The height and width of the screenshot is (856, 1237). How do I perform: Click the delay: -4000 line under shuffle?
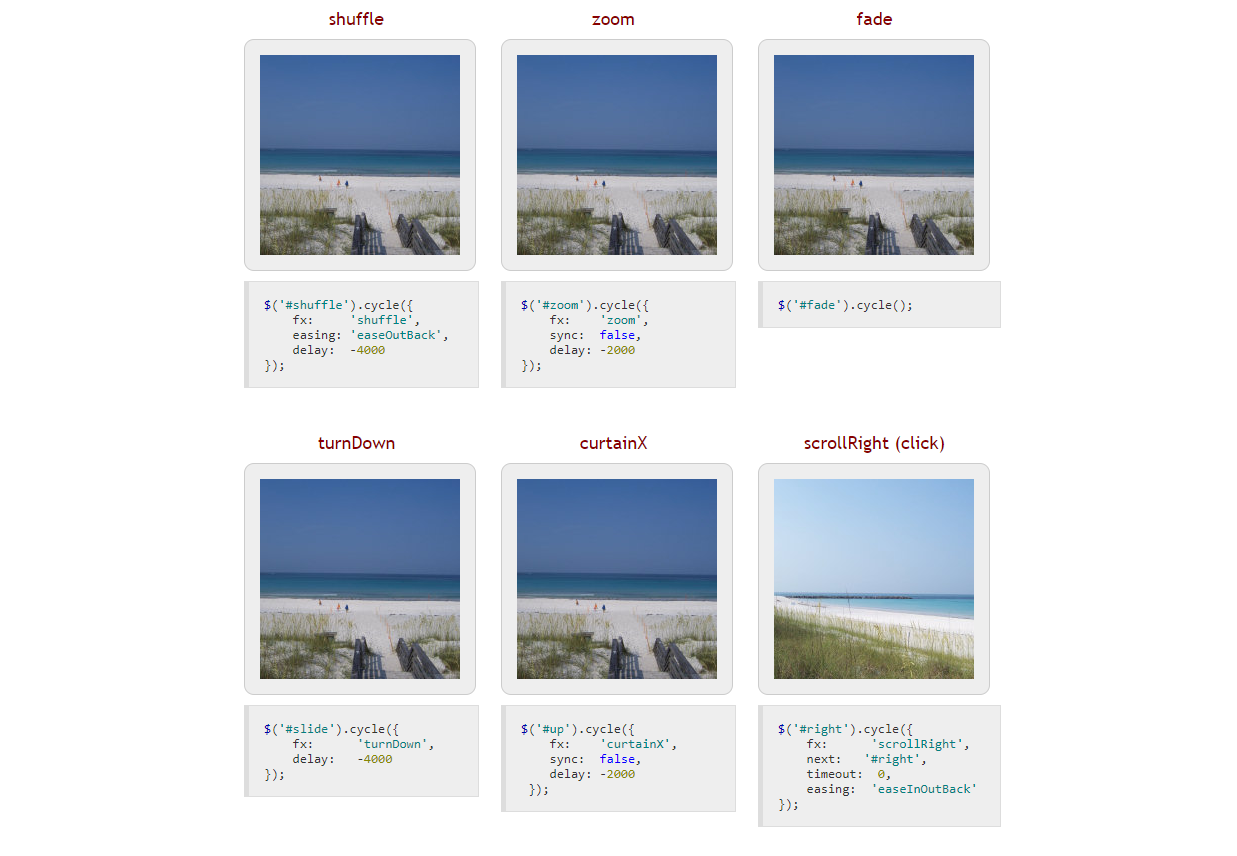click(339, 350)
